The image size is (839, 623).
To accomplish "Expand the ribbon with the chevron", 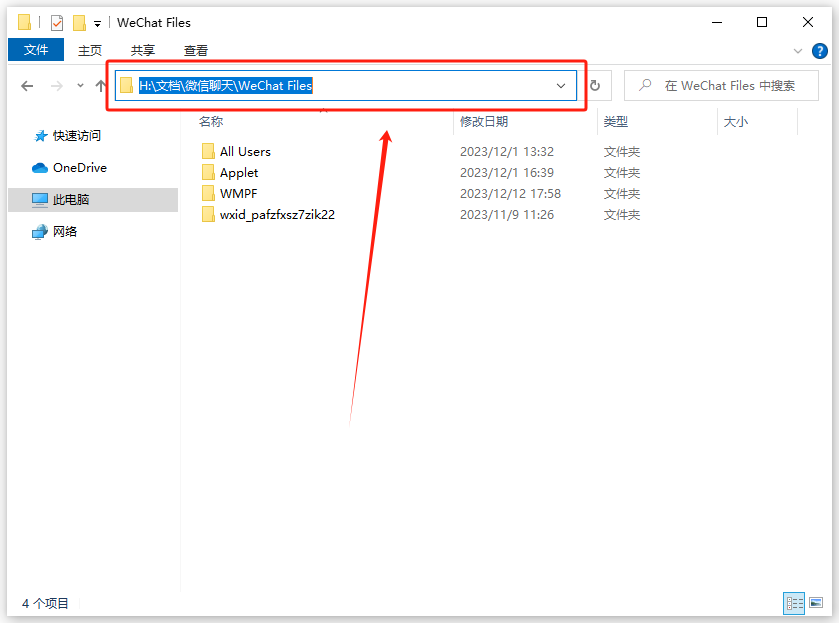I will coord(797,51).
